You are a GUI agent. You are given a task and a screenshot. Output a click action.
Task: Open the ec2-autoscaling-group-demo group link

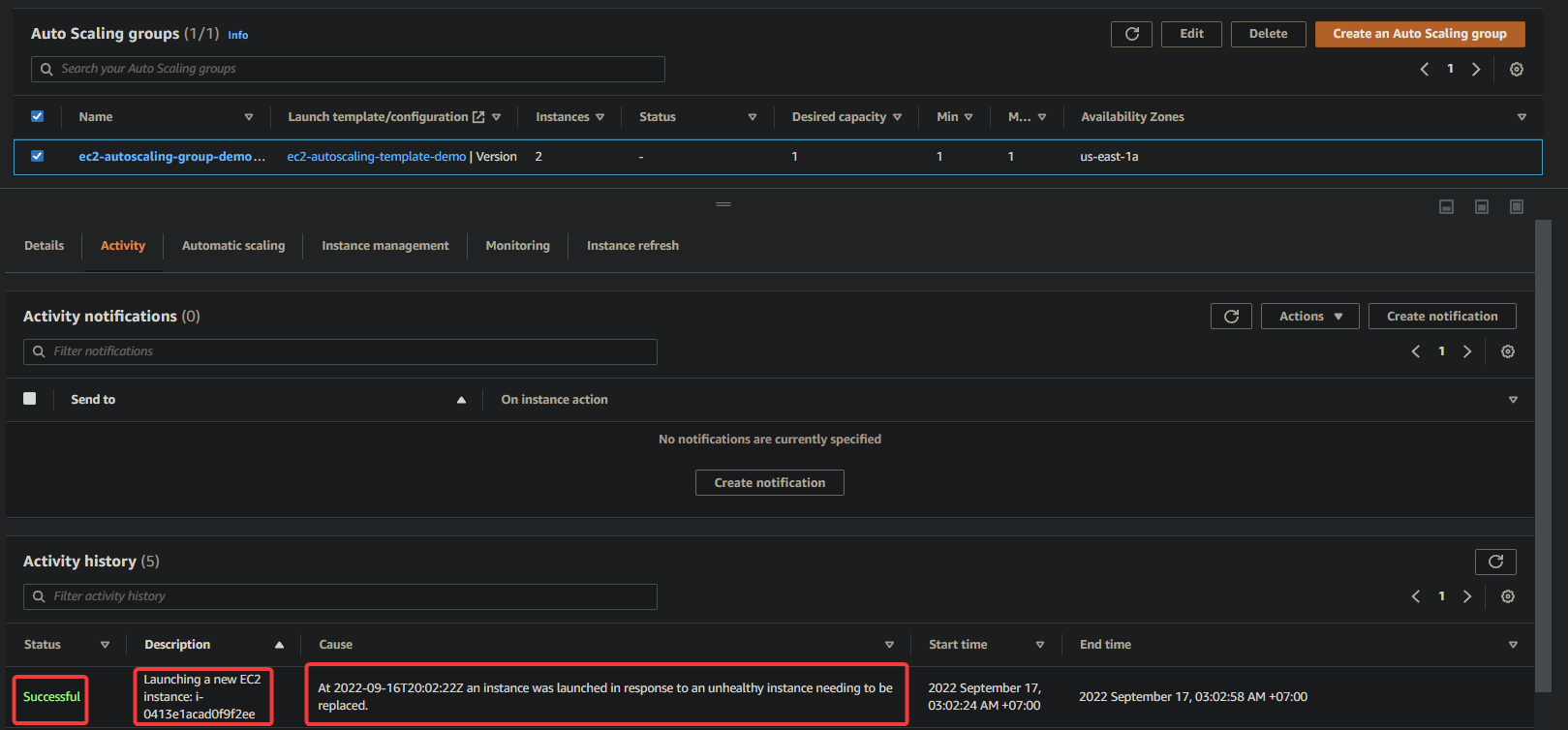click(171, 157)
